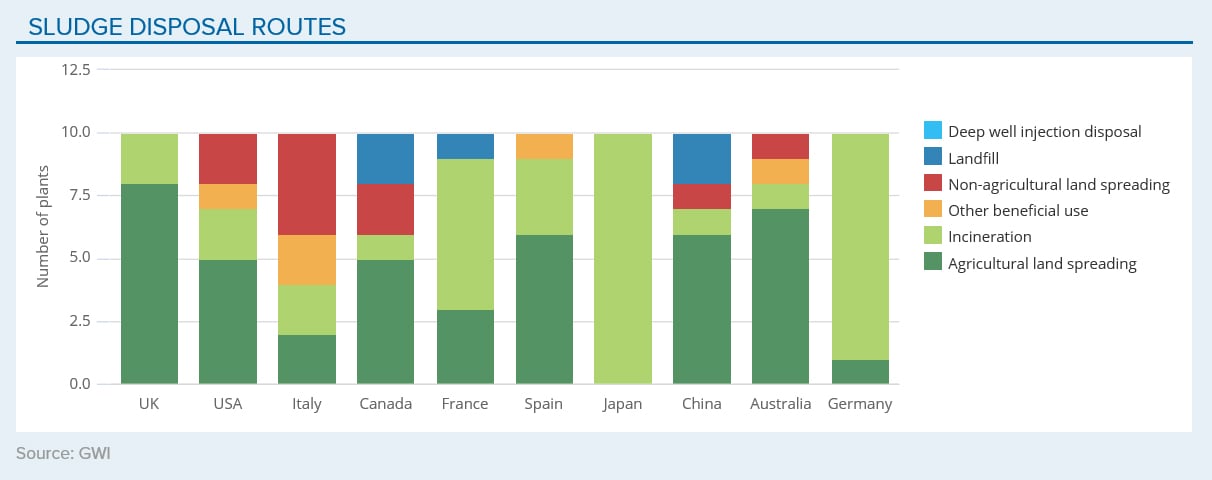Click the blue Landfill legend swatch
The height and width of the screenshot is (480, 1212).
[x=932, y=158]
